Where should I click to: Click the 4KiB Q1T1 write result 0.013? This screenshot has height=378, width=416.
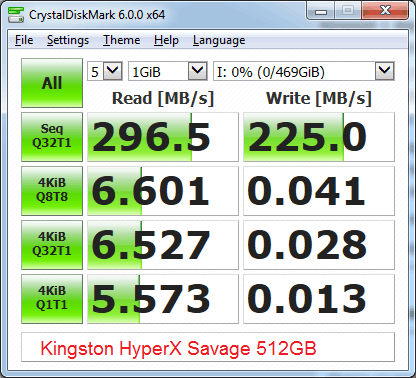pyautogui.click(x=319, y=299)
